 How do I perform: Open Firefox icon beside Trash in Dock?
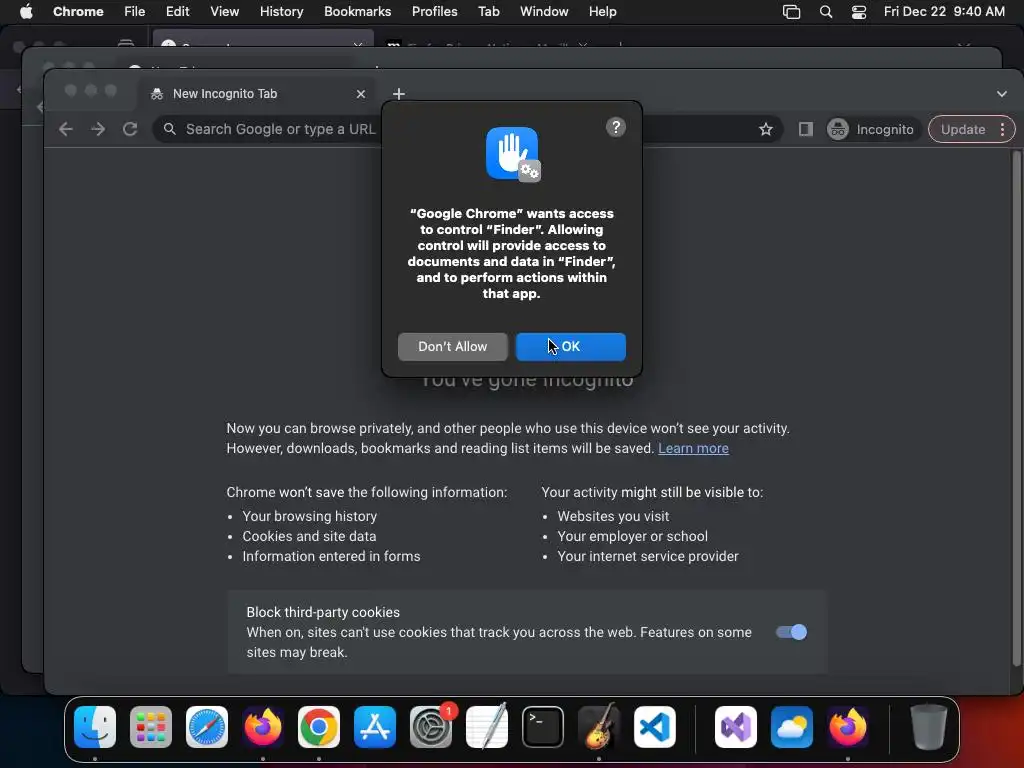(x=848, y=726)
